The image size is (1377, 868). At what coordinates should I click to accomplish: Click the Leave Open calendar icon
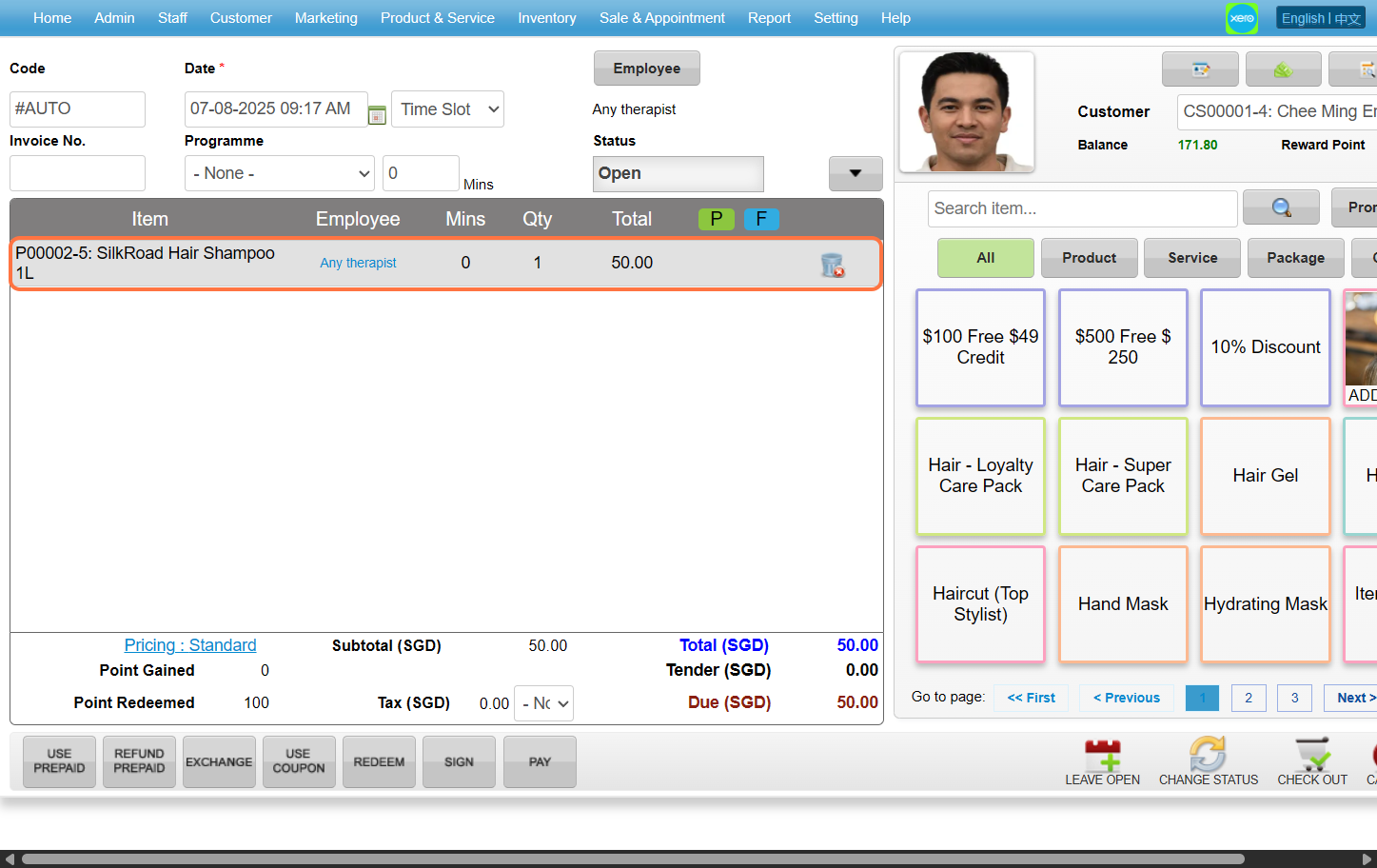(x=1102, y=755)
